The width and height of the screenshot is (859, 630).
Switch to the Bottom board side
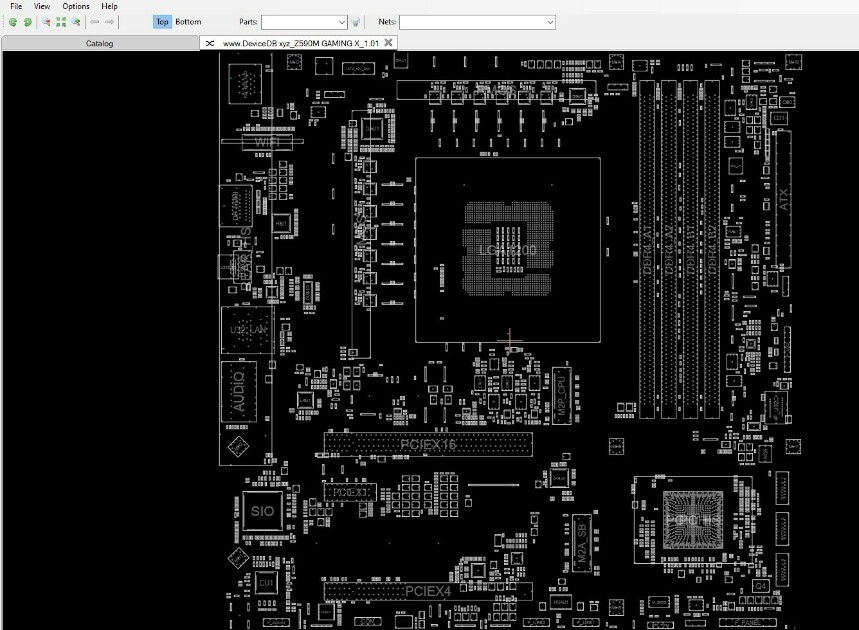coord(188,22)
